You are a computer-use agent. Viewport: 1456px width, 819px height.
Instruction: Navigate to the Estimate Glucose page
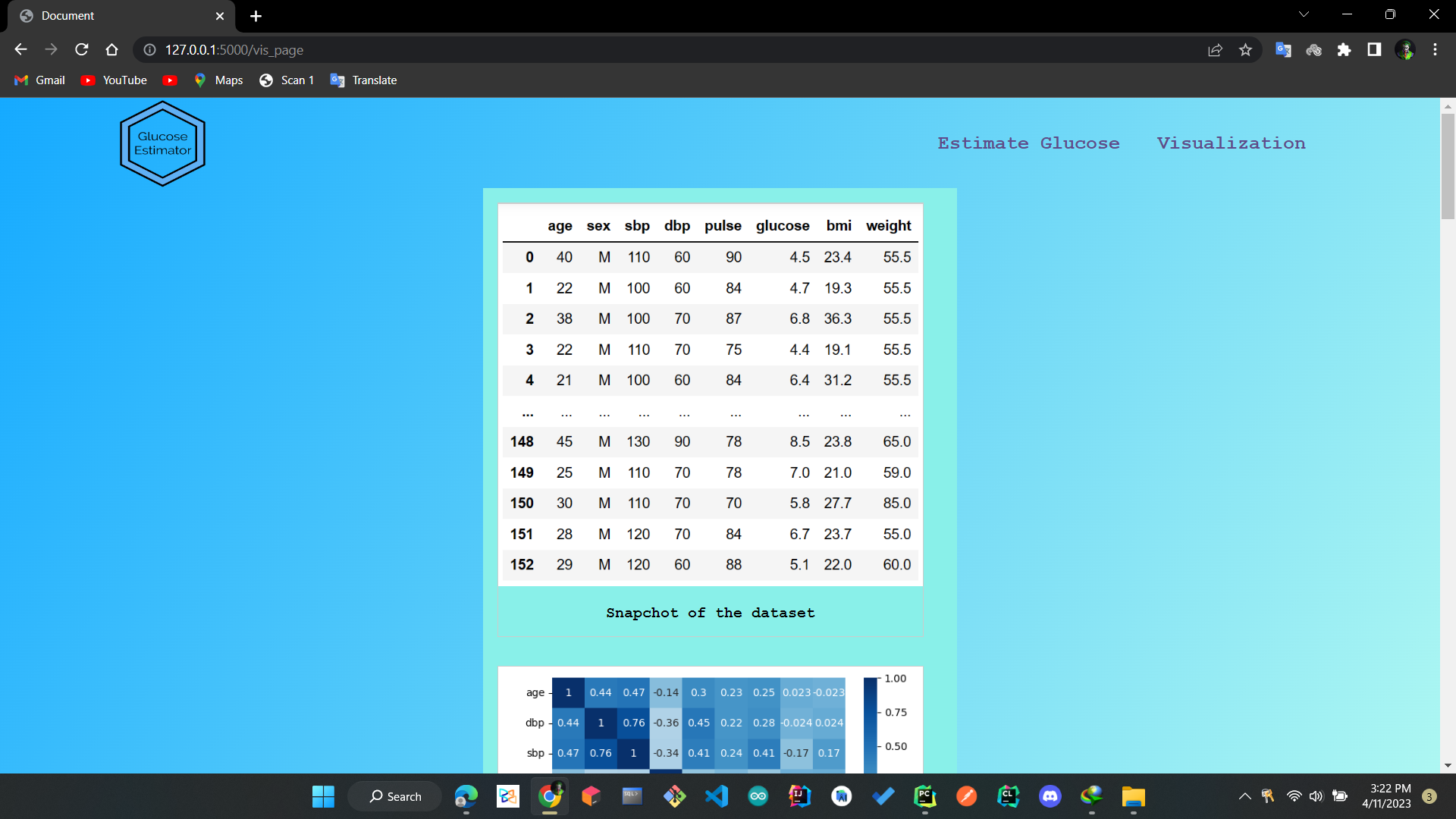tap(1028, 143)
